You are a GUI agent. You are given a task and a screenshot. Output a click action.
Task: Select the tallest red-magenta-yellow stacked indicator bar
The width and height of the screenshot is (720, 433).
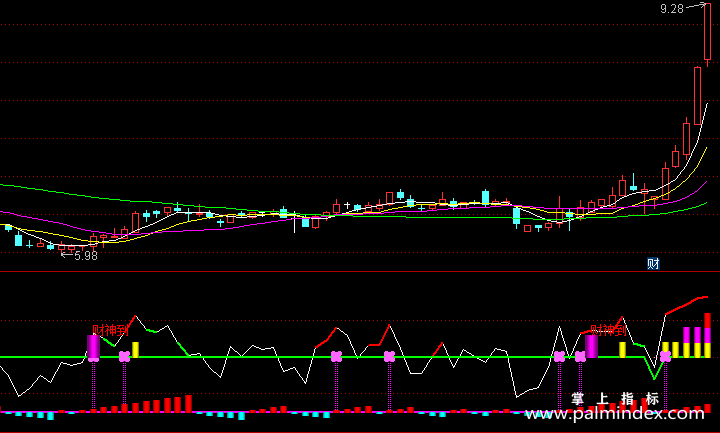click(x=708, y=335)
